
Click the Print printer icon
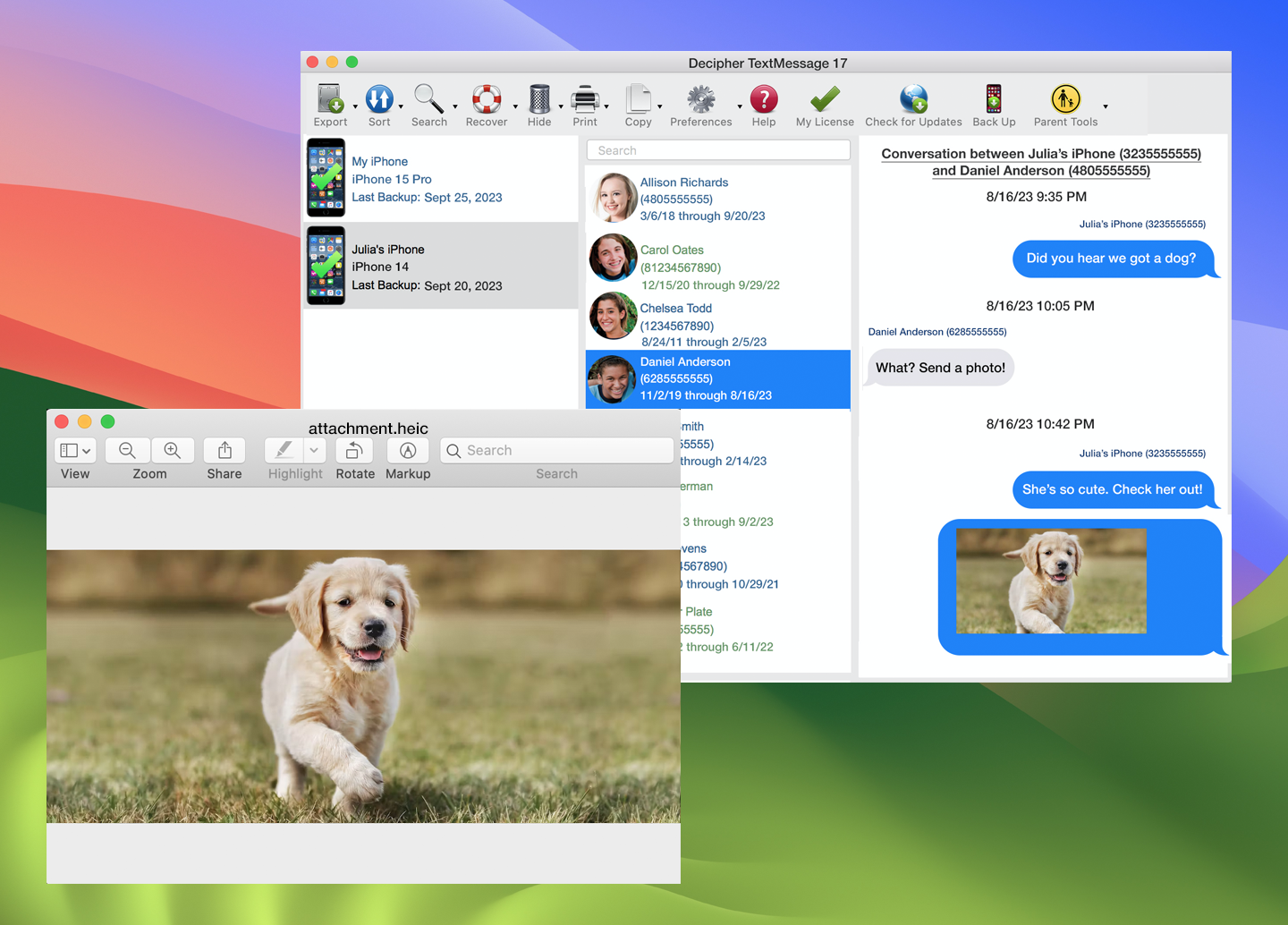pyautogui.click(x=585, y=98)
